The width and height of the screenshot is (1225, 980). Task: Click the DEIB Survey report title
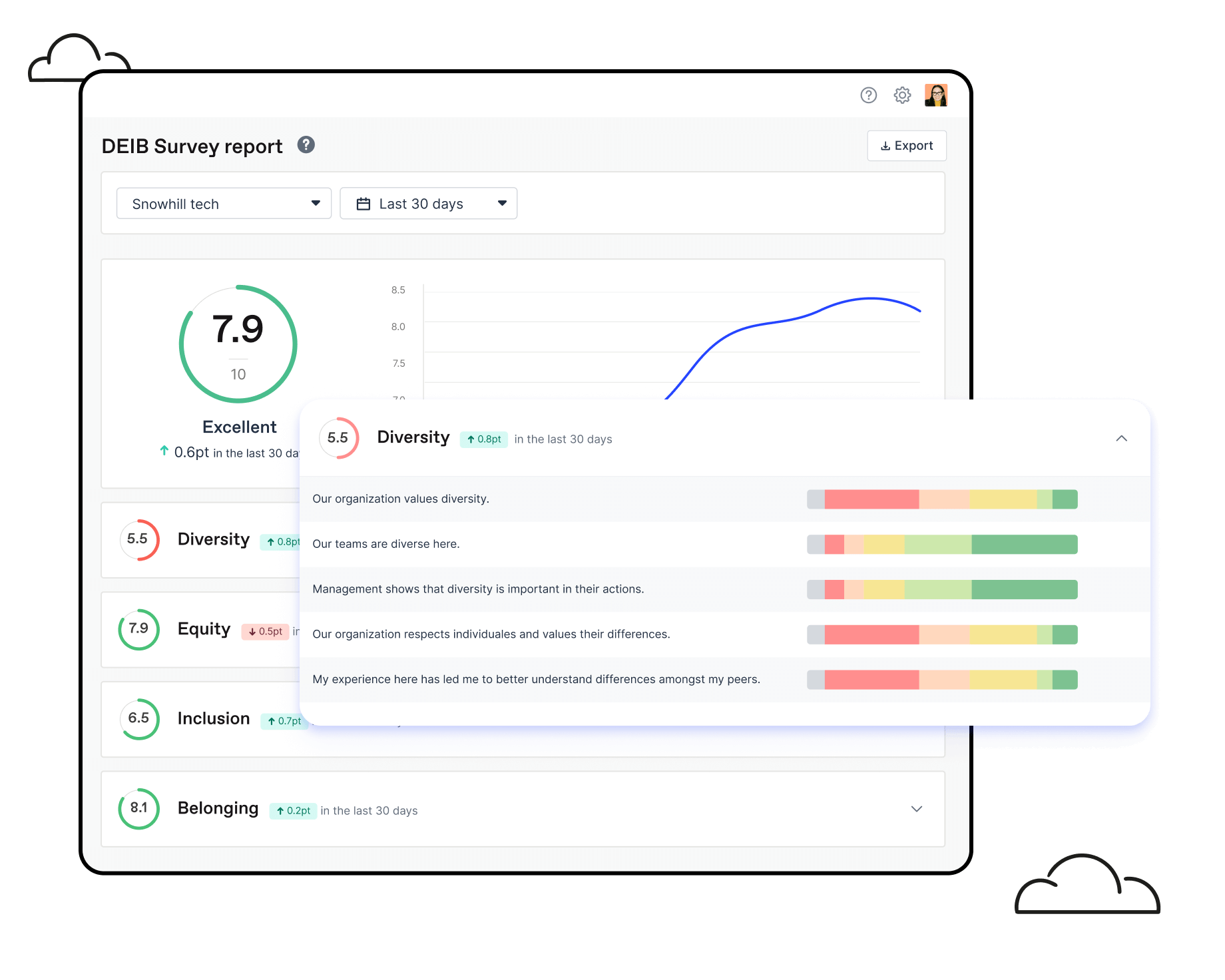pyautogui.click(x=192, y=146)
